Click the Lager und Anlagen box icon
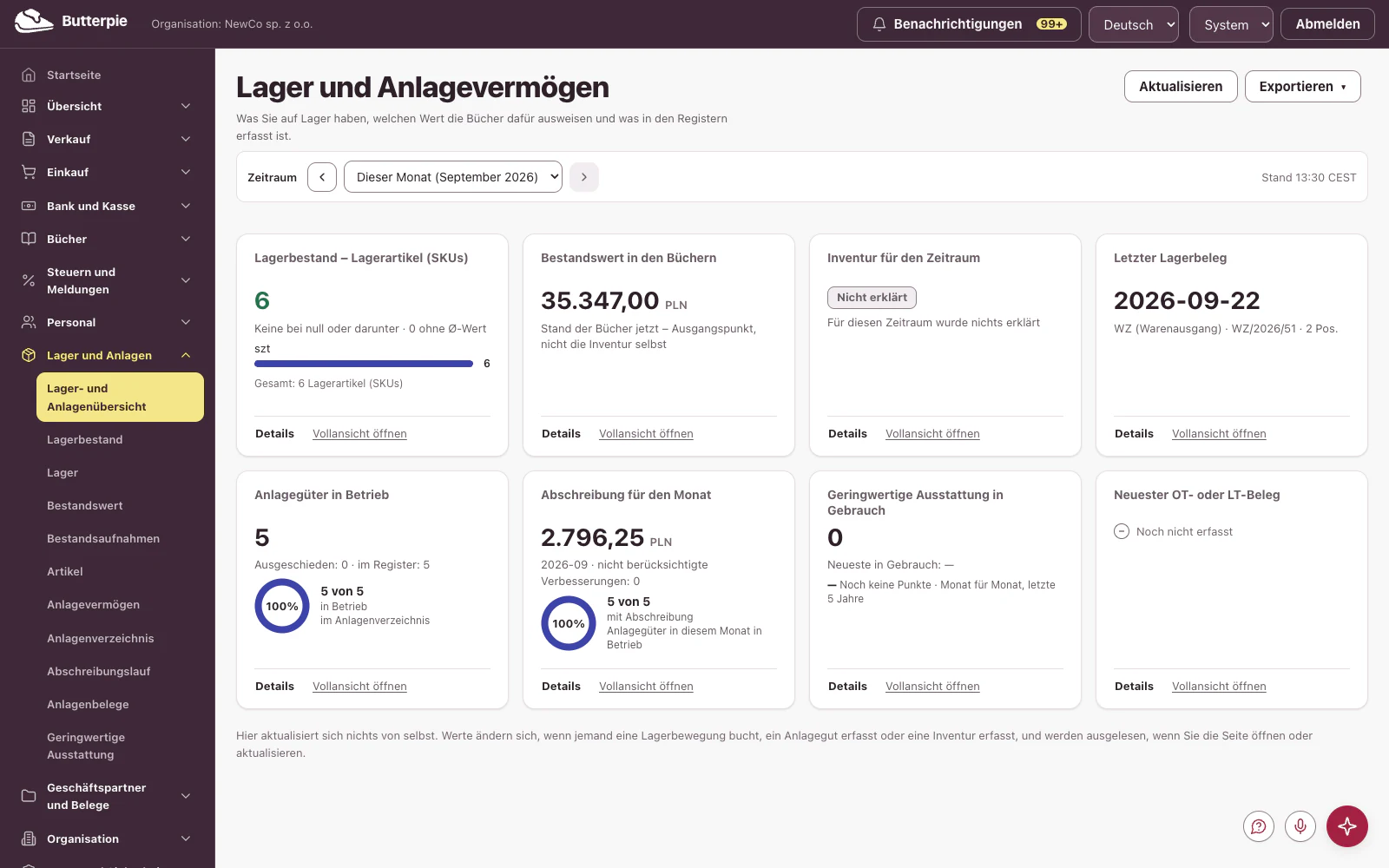Viewport: 1389px width, 868px height. pos(29,355)
